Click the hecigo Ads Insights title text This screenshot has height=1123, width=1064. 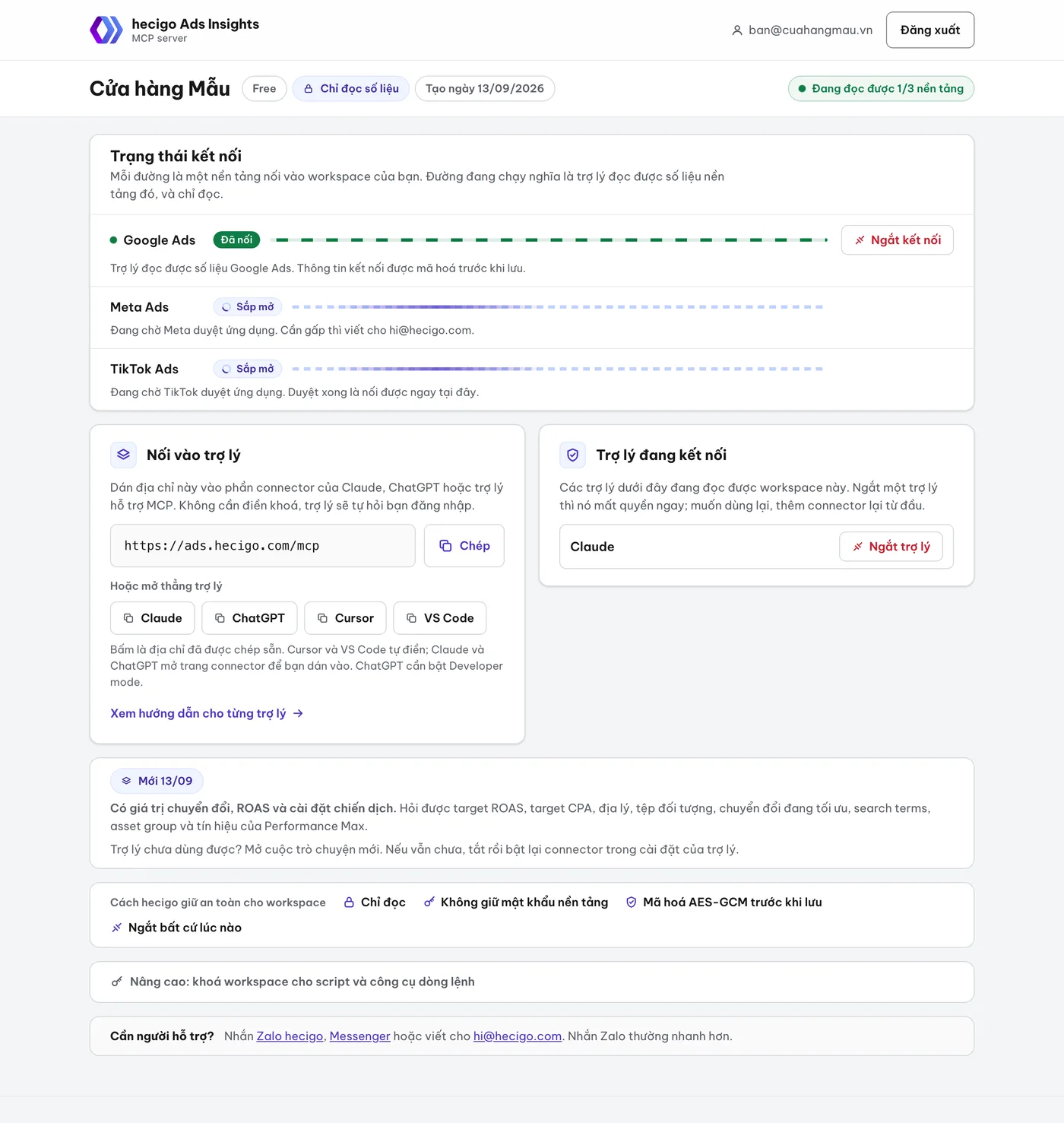click(x=195, y=24)
